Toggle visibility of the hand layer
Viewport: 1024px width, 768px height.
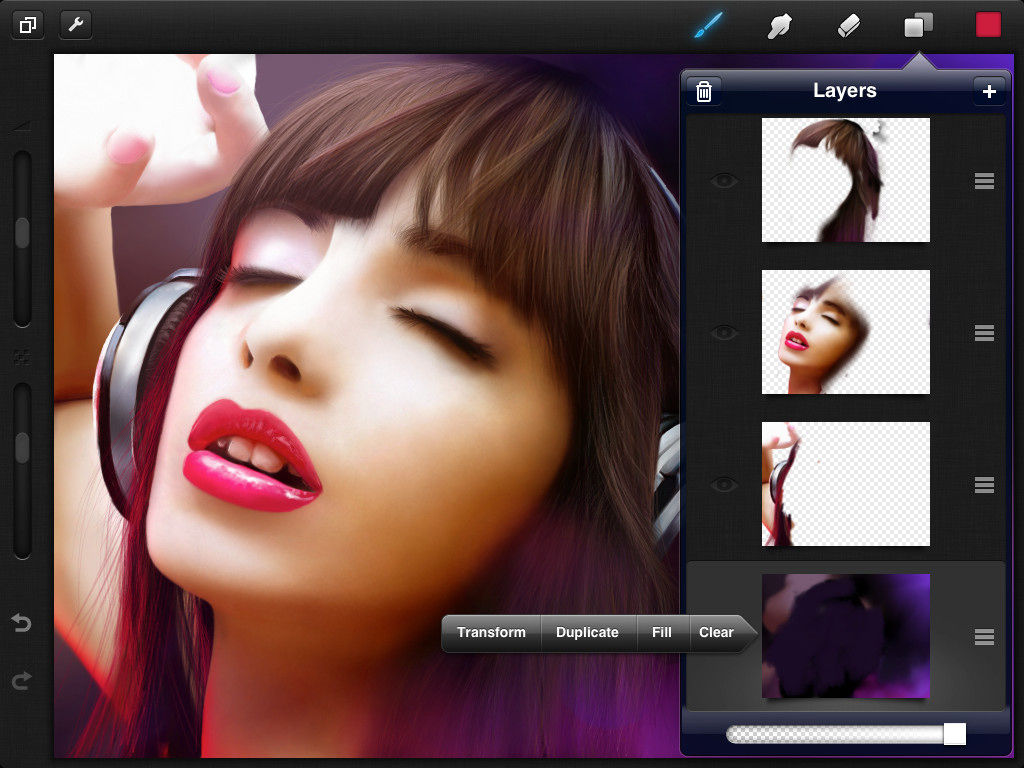(724, 485)
